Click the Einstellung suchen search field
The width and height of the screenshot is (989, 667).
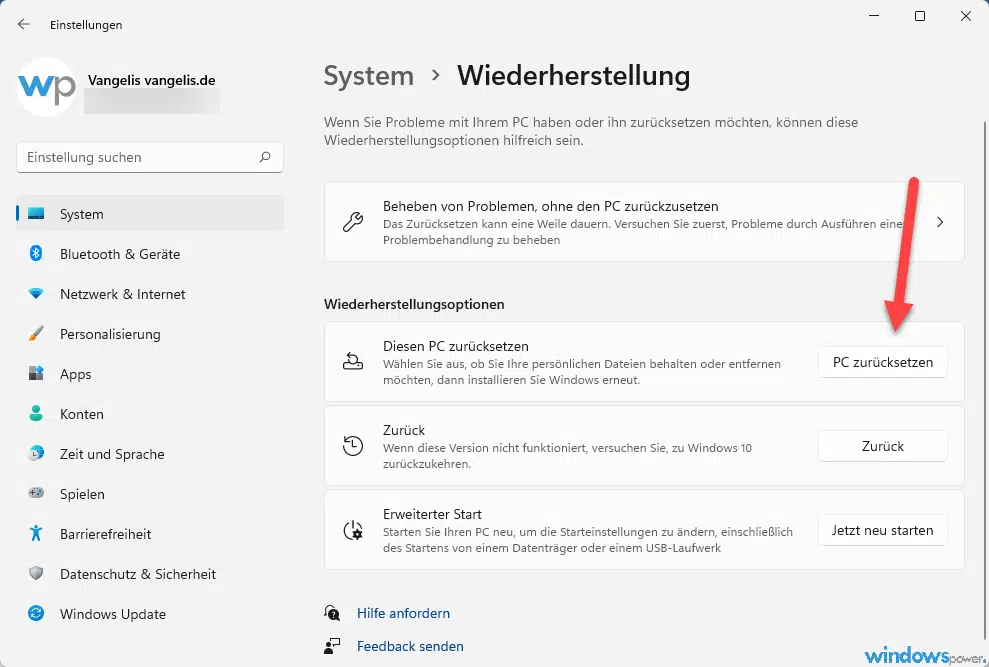pos(149,157)
